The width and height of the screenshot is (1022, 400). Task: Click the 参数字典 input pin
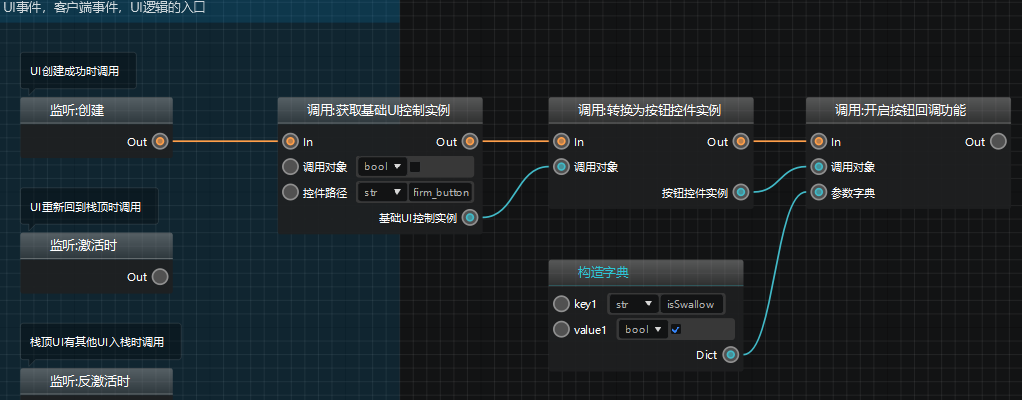pyautogui.click(x=819, y=192)
